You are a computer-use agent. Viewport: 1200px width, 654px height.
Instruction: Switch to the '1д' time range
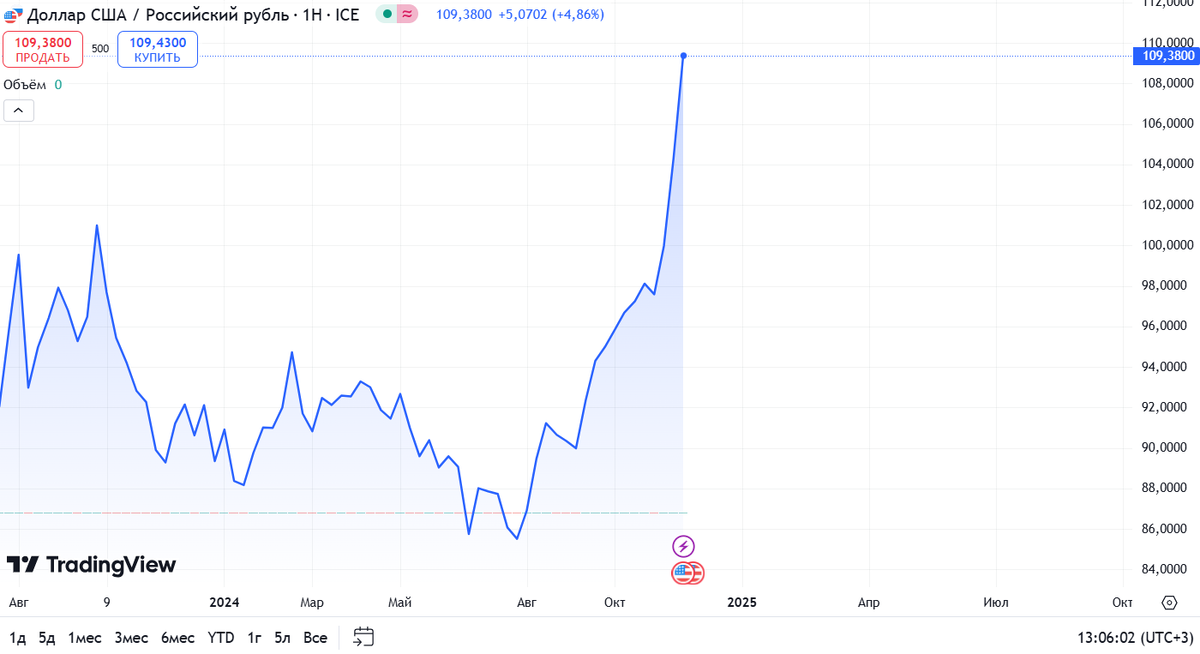(x=19, y=637)
